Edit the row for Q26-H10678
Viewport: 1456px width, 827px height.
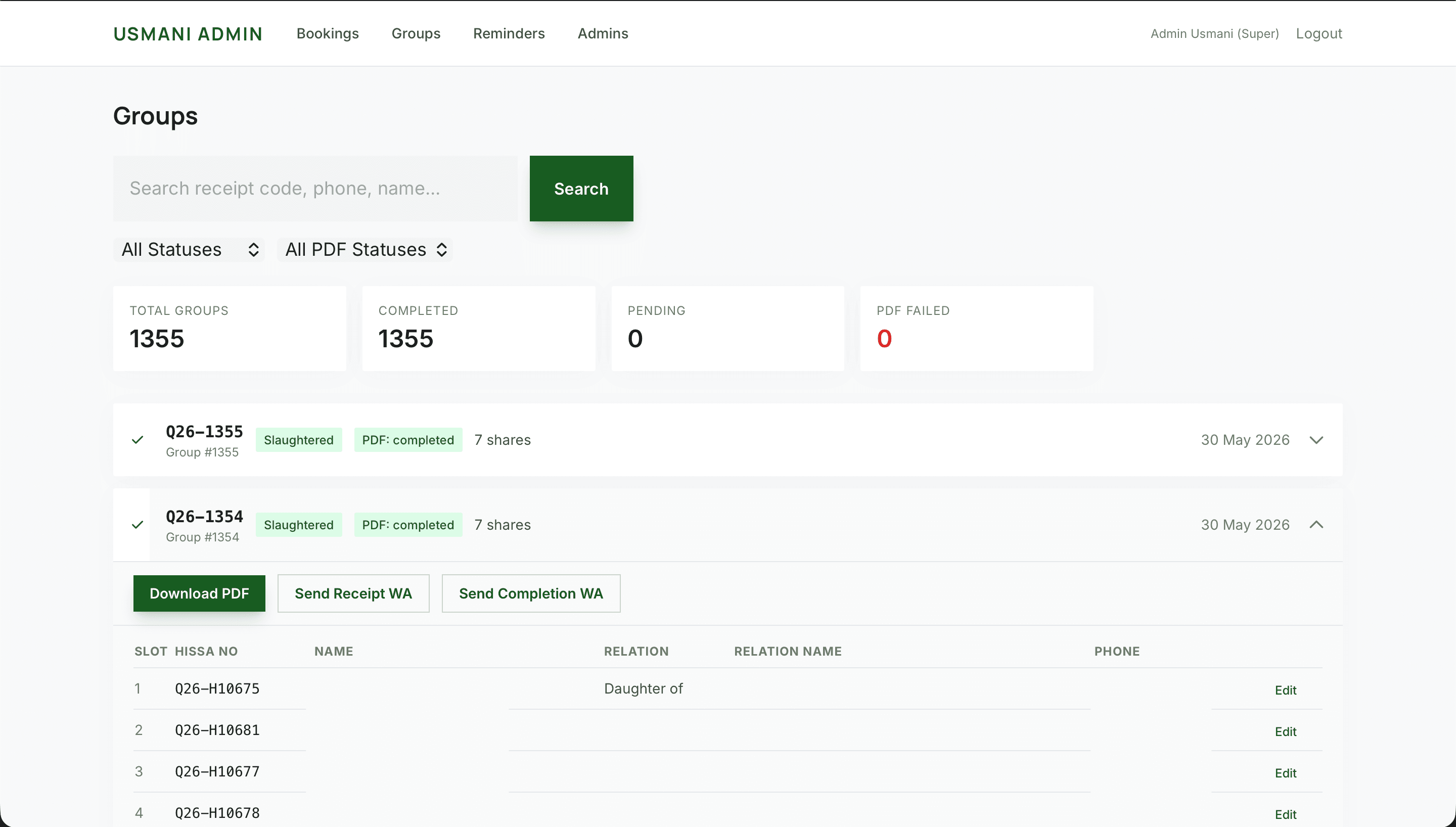[1286, 814]
